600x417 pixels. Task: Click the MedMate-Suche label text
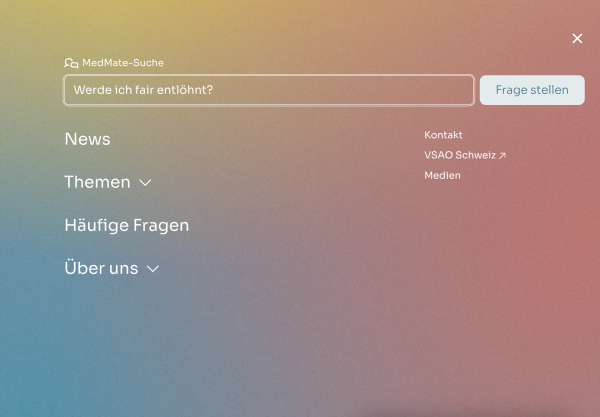pos(123,63)
